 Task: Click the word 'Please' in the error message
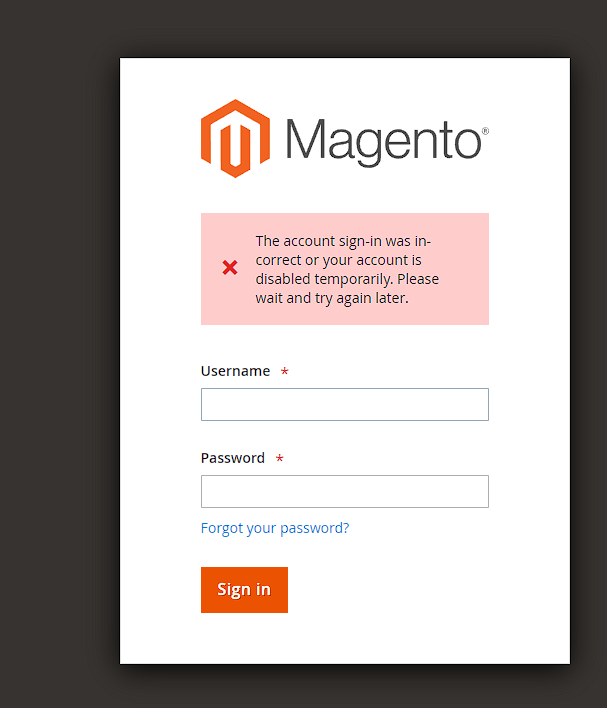click(418, 279)
